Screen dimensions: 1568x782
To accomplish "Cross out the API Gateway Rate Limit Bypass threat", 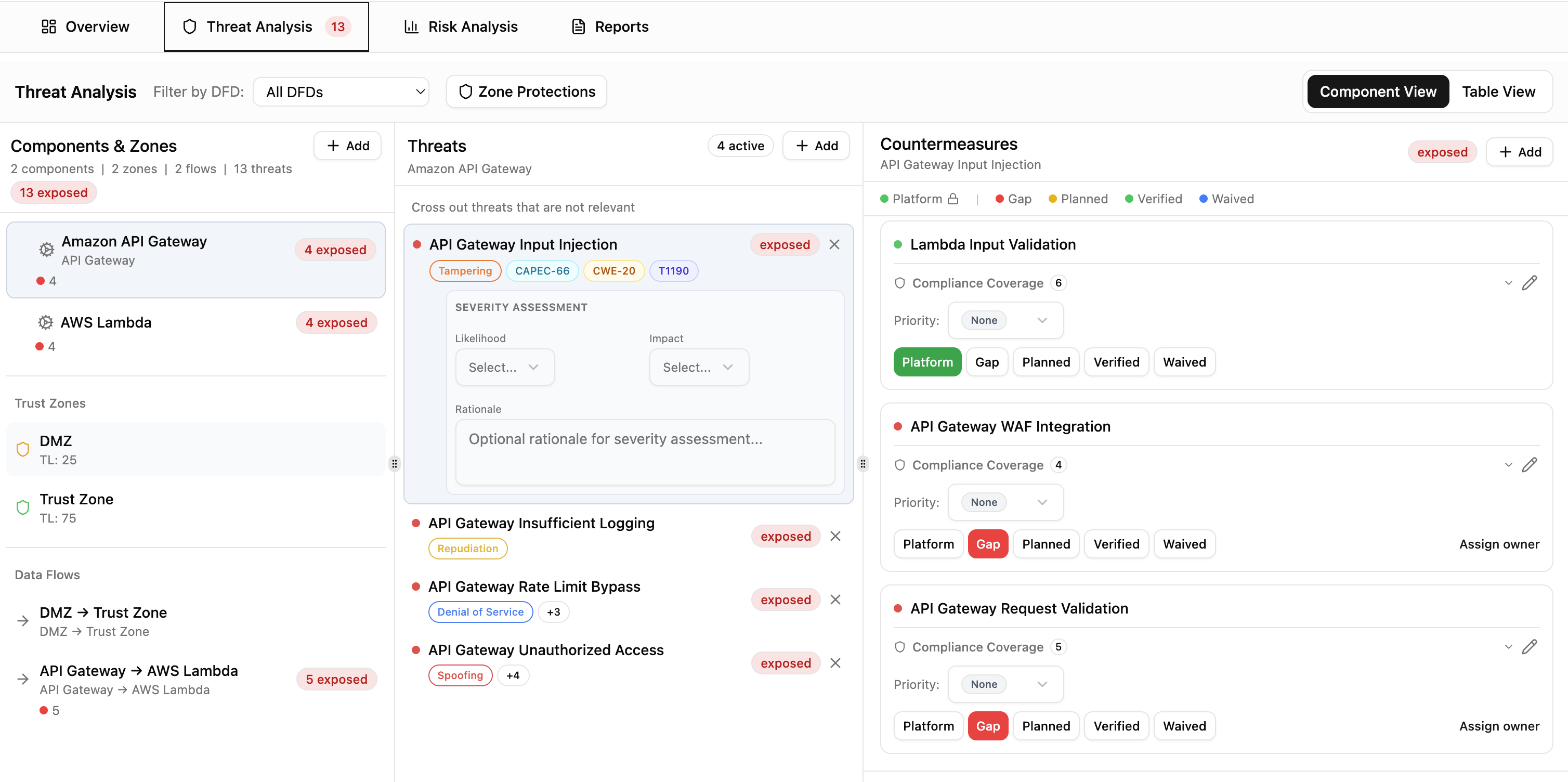I will (836, 599).
